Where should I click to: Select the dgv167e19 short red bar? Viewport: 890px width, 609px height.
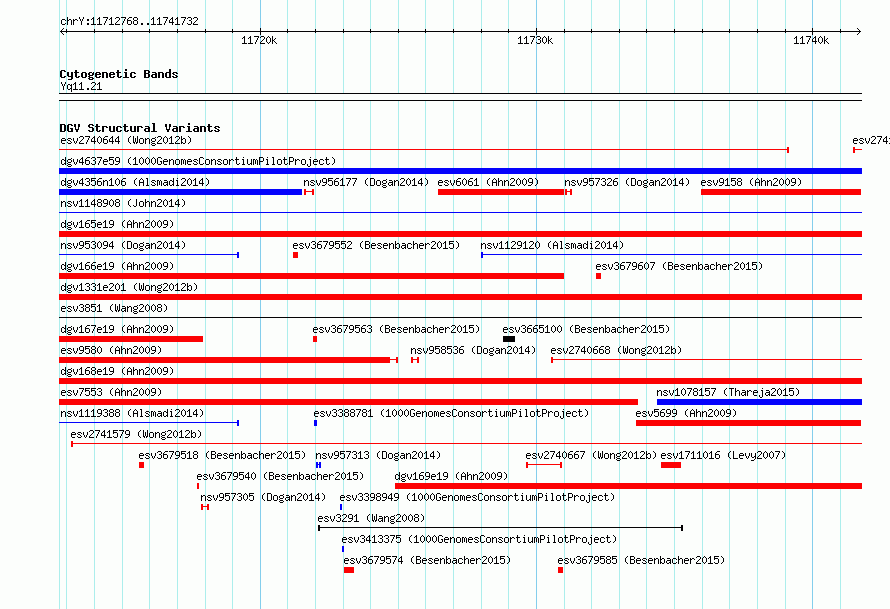tap(131, 339)
